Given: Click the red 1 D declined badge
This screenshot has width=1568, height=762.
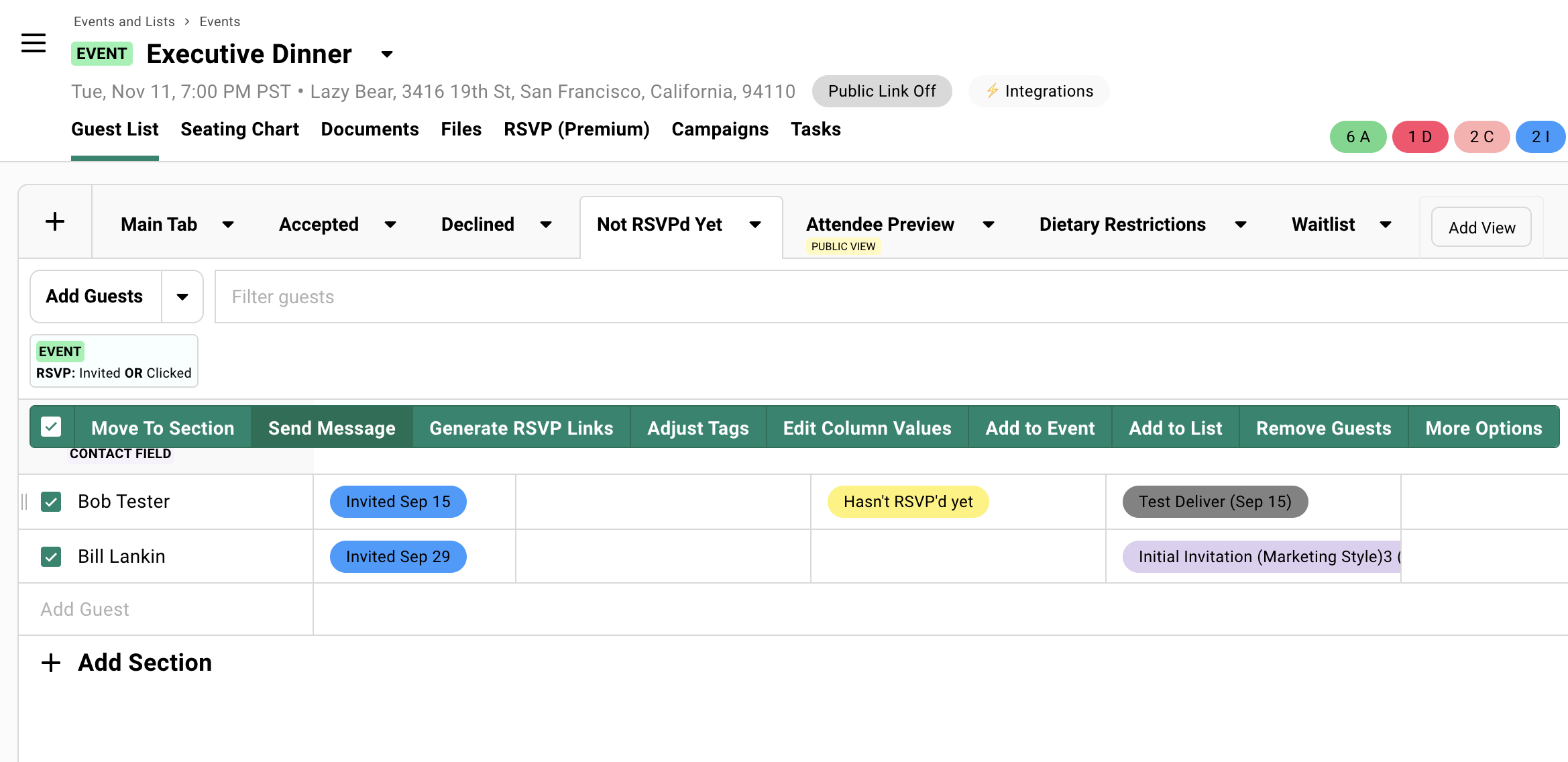Looking at the screenshot, I should 1420,137.
